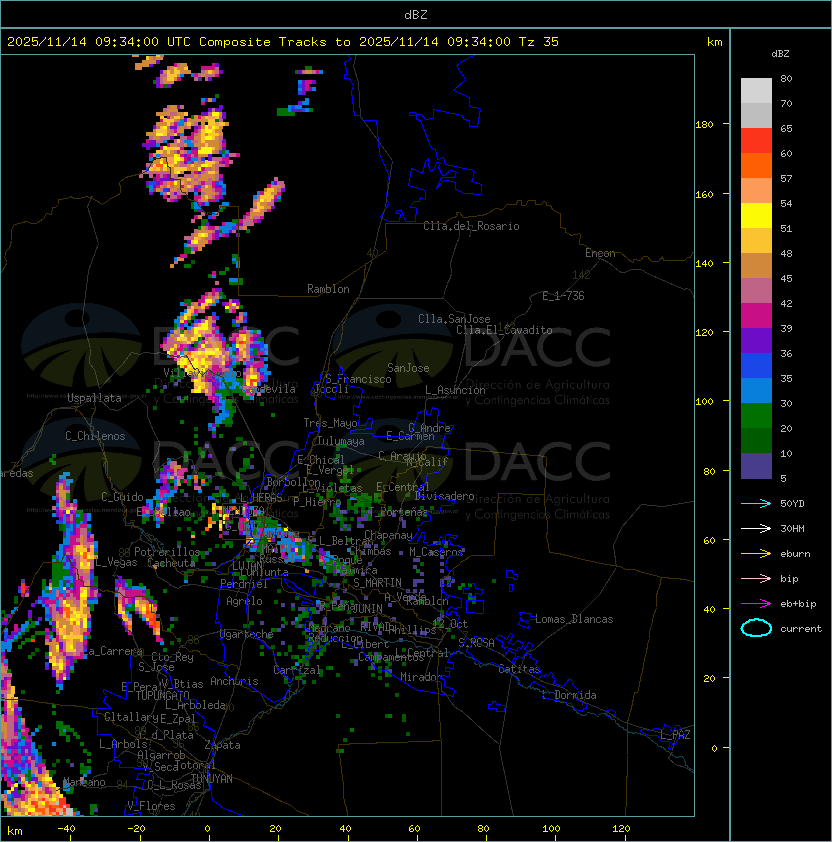This screenshot has width=832, height=842.
Task: Click the 'Lomas_Blancas' map label
Action: coord(574,619)
